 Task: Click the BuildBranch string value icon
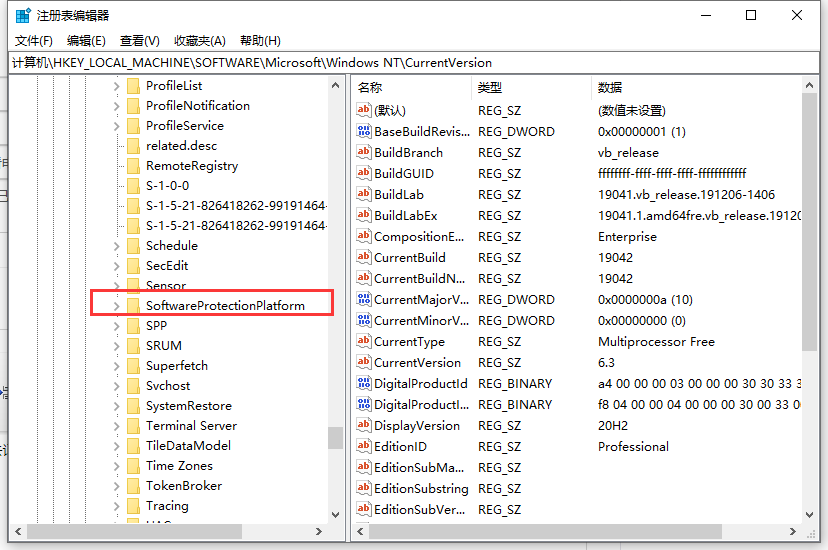click(x=364, y=153)
